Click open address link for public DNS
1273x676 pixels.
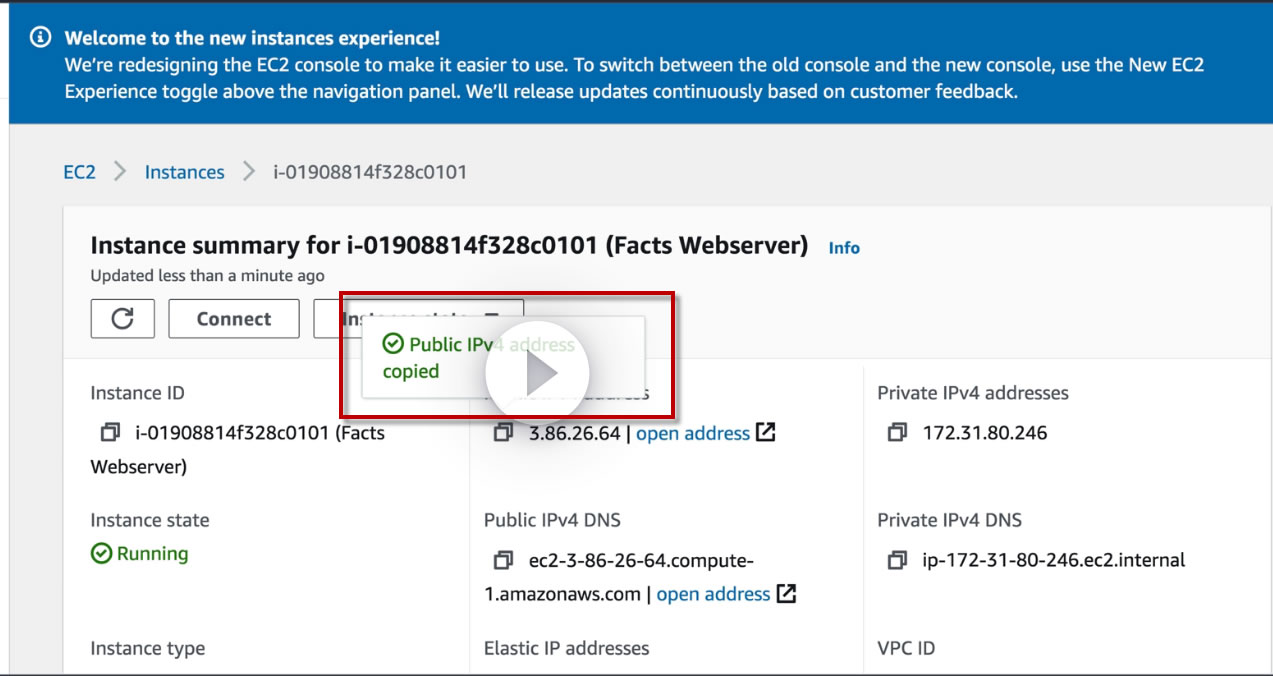(713, 594)
